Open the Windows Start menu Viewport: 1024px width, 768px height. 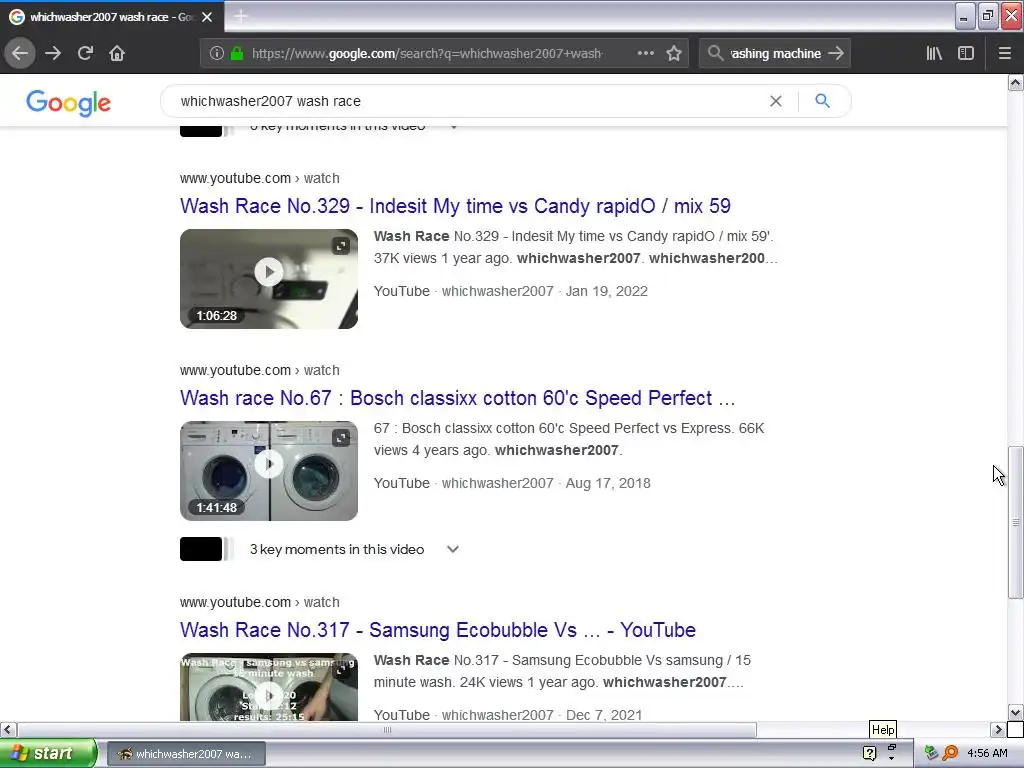(x=48, y=753)
